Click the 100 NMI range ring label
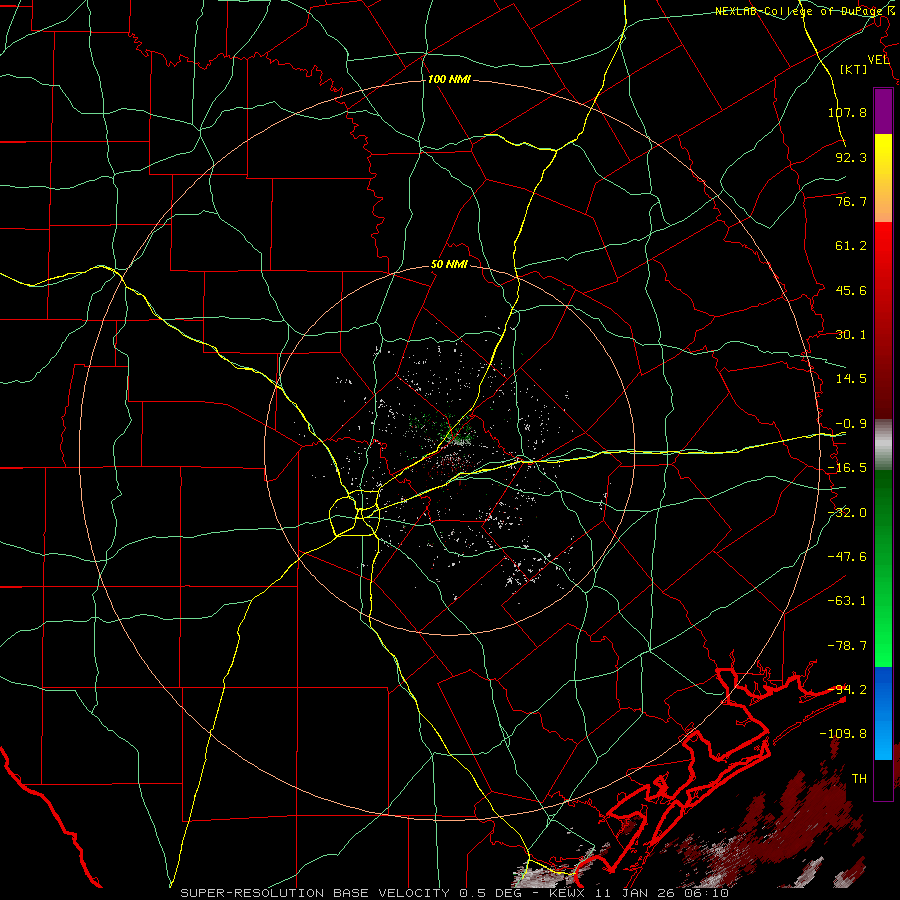This screenshot has height=900, width=900. click(x=449, y=79)
